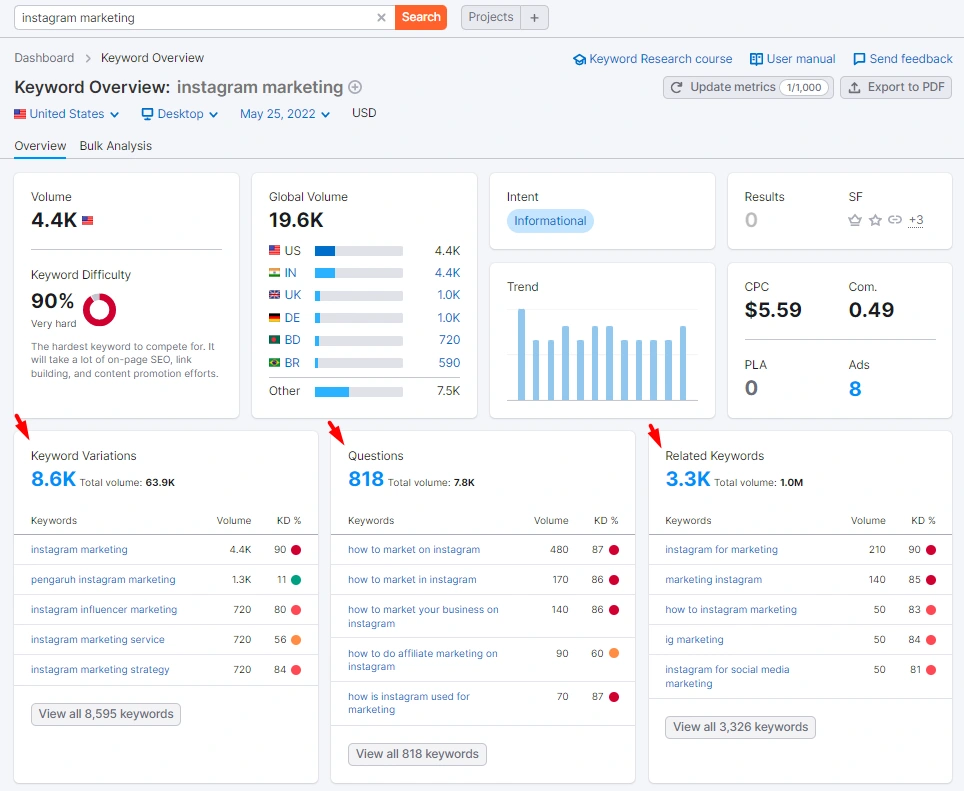
Task: Click the Send feedback speech bubble icon
Action: pyautogui.click(x=859, y=59)
